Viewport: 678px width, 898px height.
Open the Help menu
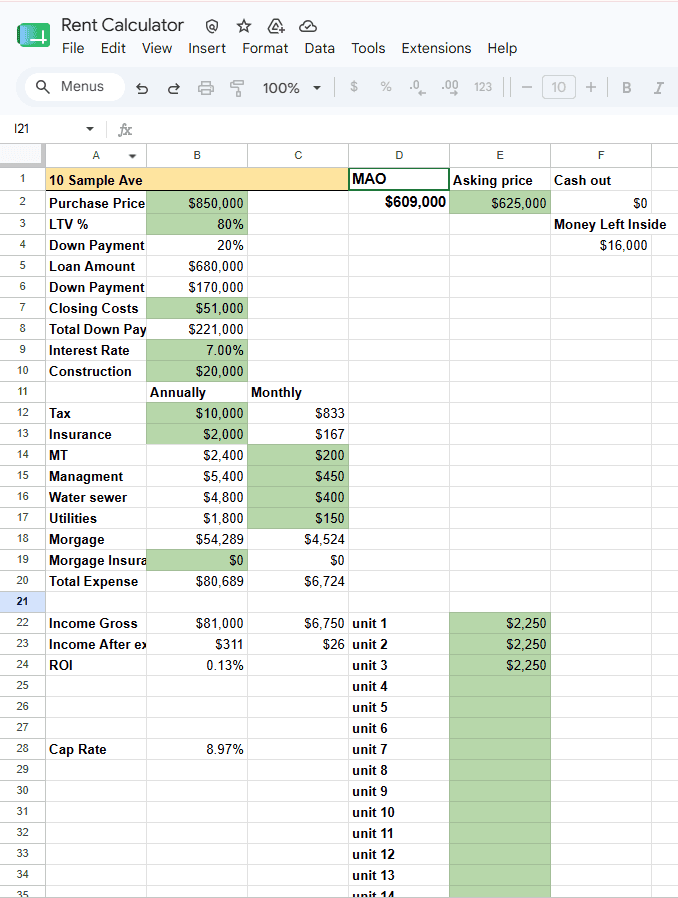click(502, 48)
